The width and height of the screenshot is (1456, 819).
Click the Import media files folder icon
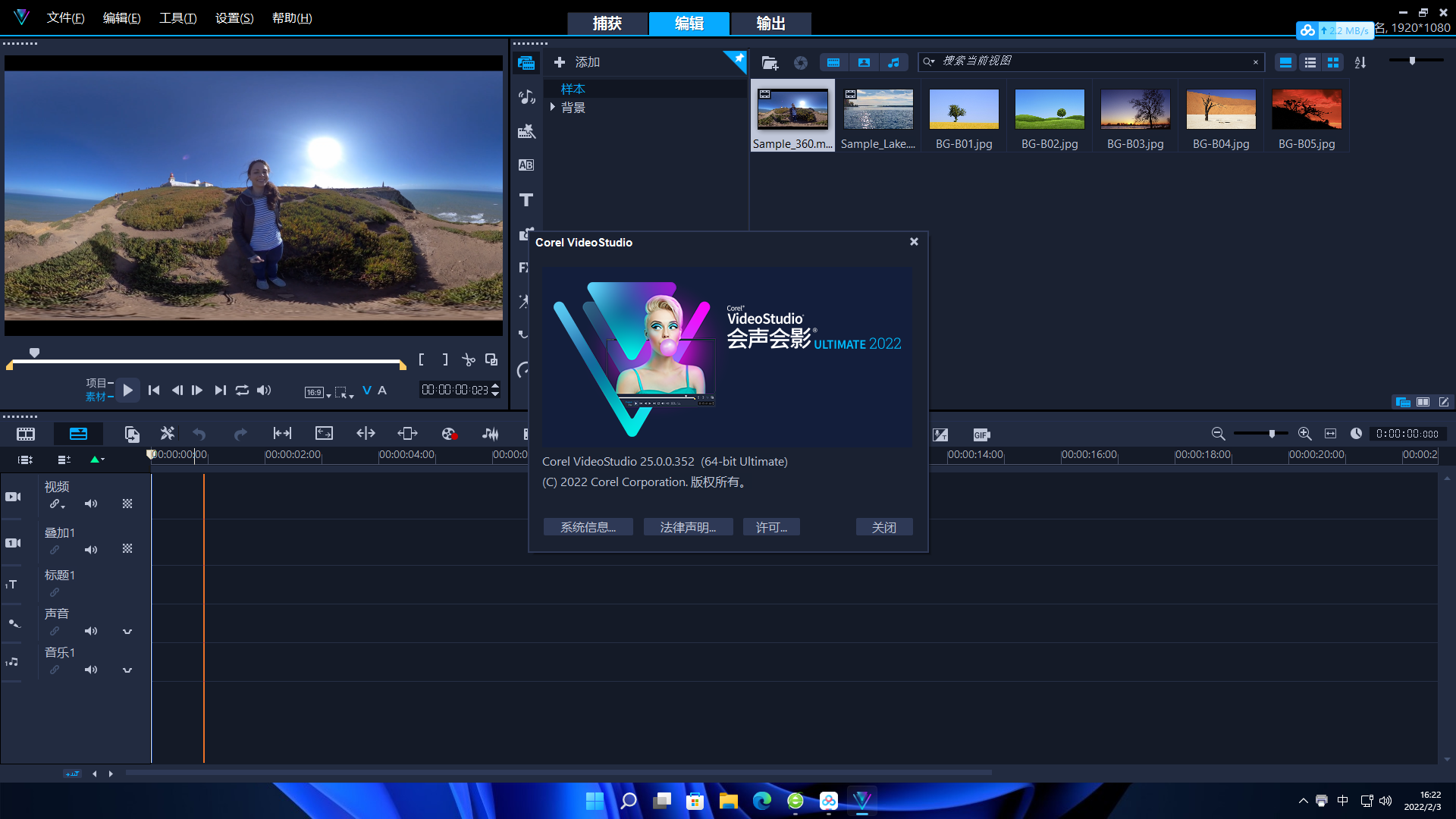tap(770, 63)
